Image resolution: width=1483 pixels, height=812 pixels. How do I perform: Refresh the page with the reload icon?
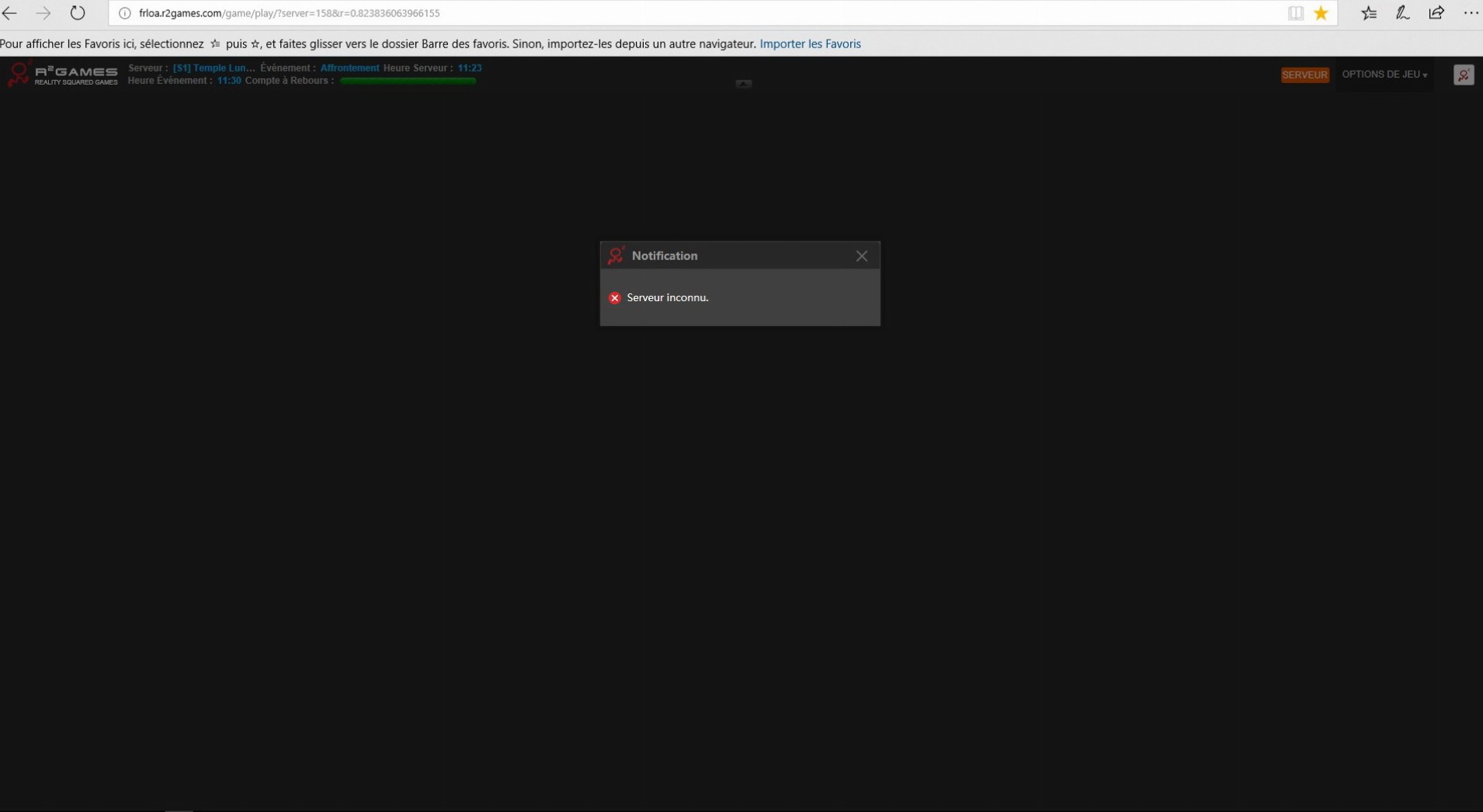78,13
